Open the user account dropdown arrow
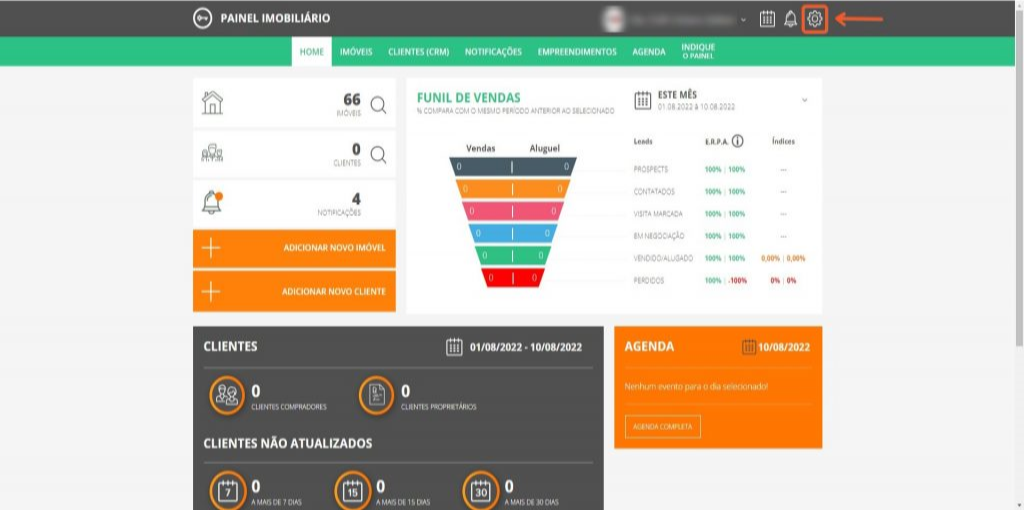 coord(743,20)
